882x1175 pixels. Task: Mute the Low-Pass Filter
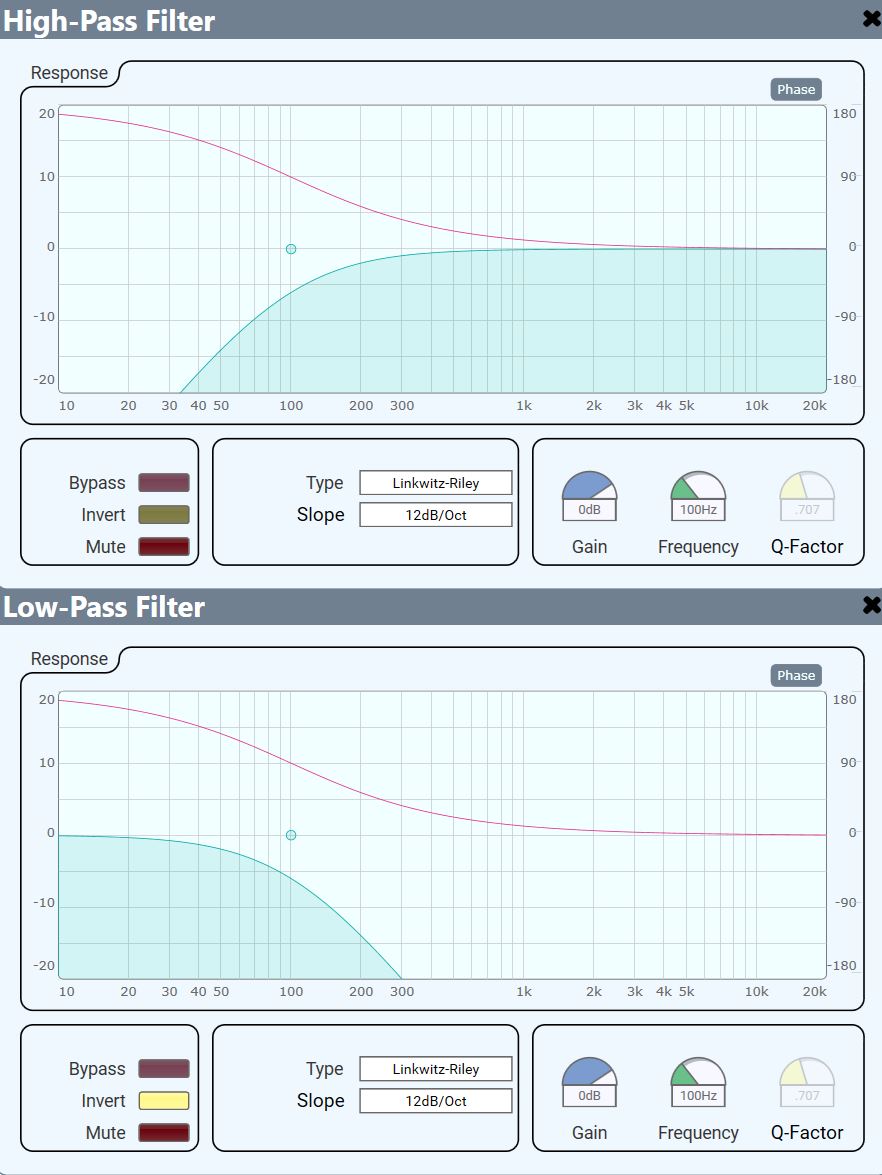[164, 1133]
